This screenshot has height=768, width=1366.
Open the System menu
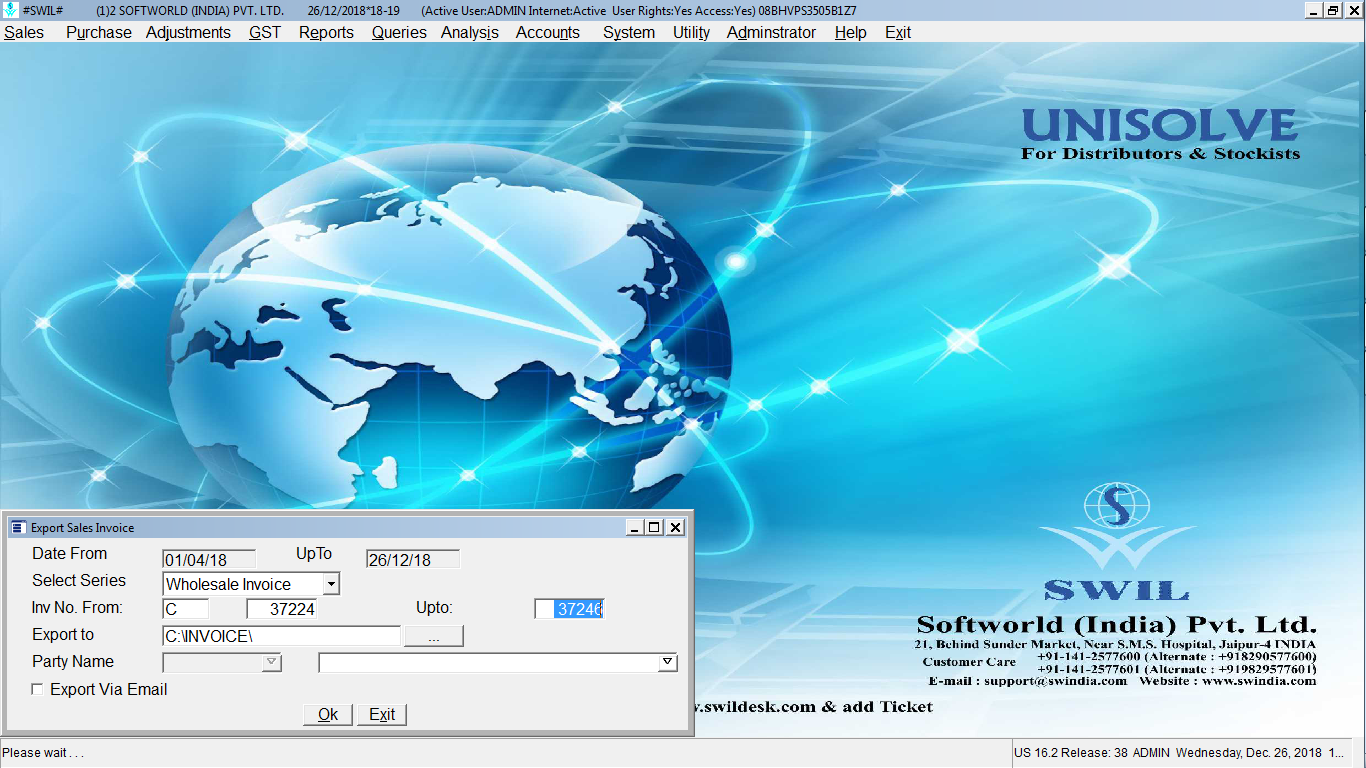click(x=629, y=32)
